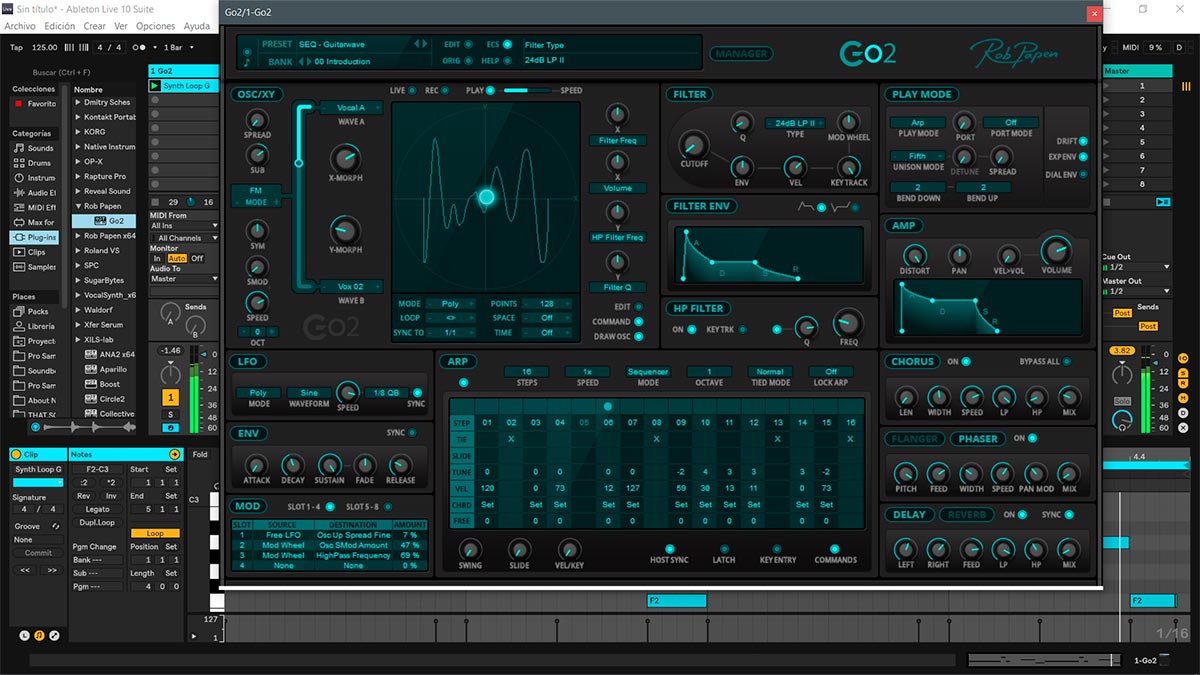This screenshot has width=1200, height=675.
Task: Click the F2 MIDI note in piano roll
Action: (x=676, y=601)
